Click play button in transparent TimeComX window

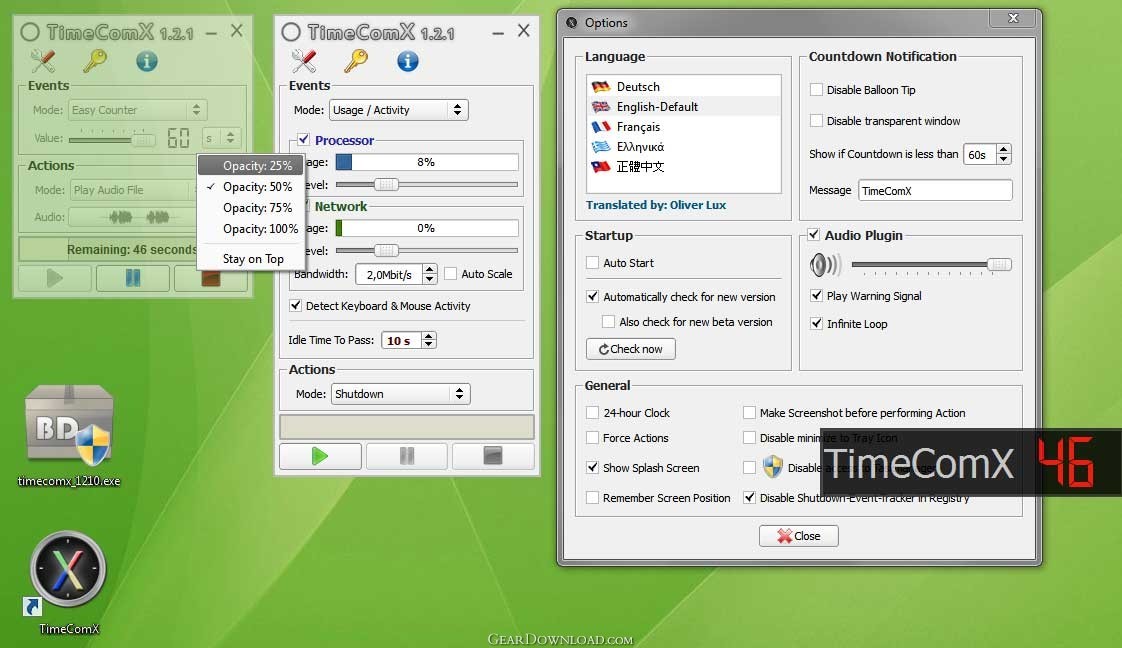coord(54,278)
